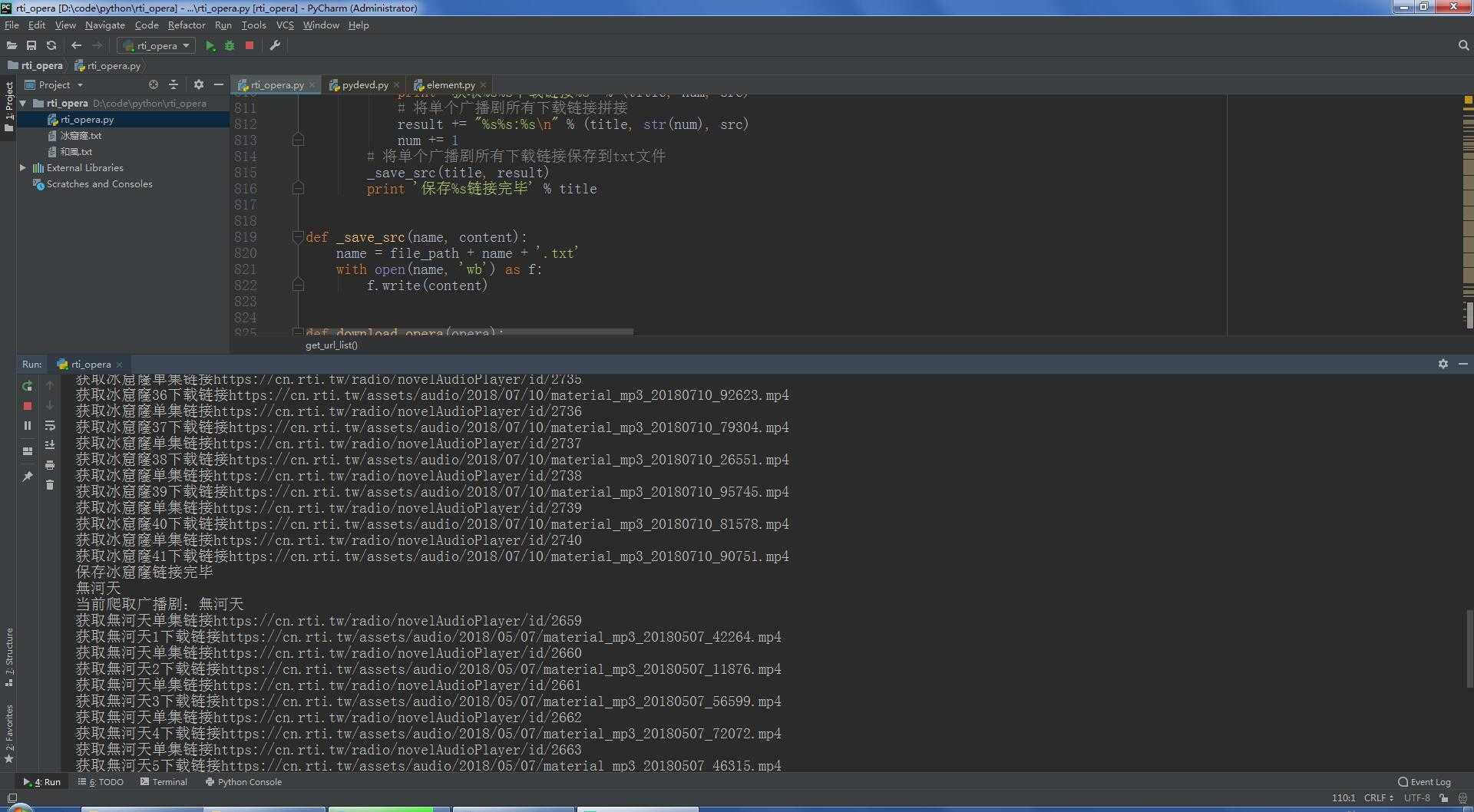This screenshot has width=1474, height=812.
Task: Close the rti_opera.py editor tab
Action: click(x=312, y=85)
